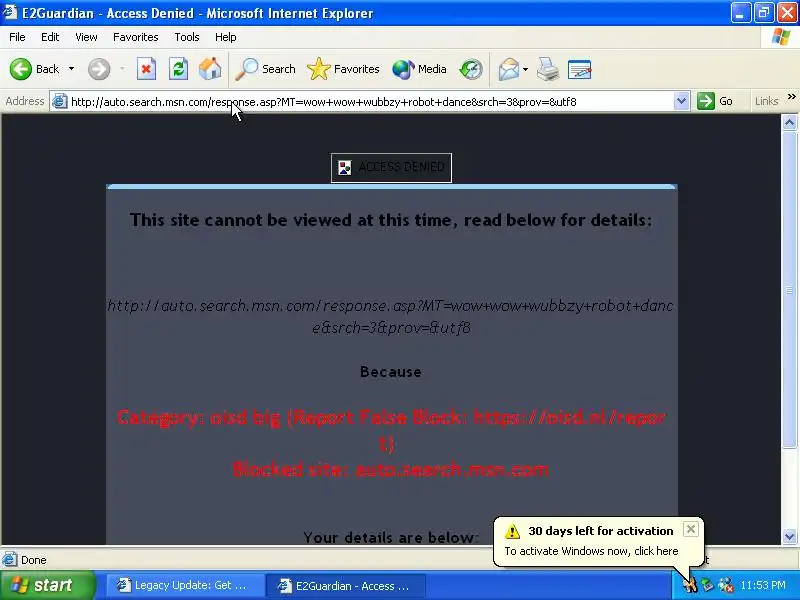This screenshot has height=600, width=800.
Task: Click the page icon in the Address bar
Action: pos(60,102)
